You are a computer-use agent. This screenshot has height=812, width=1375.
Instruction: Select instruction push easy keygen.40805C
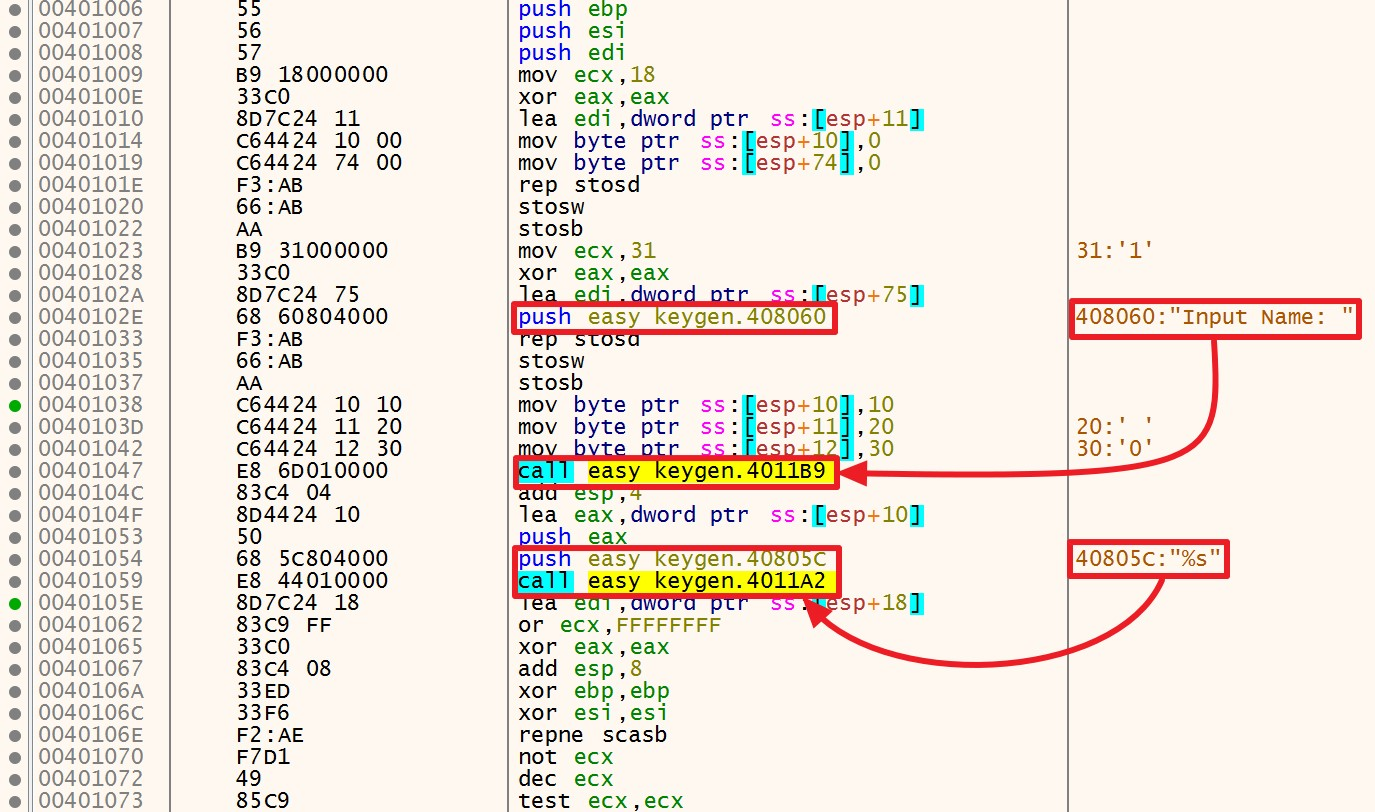[673, 559]
